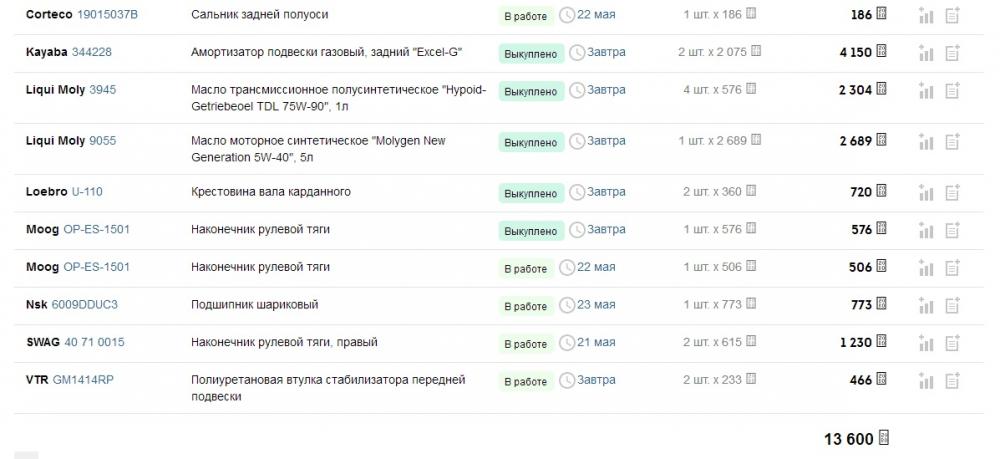Image resolution: width=1000 pixels, height=459 pixels.
Task: Click the first Moog OP-ES-1501 link
Action: coord(96,229)
